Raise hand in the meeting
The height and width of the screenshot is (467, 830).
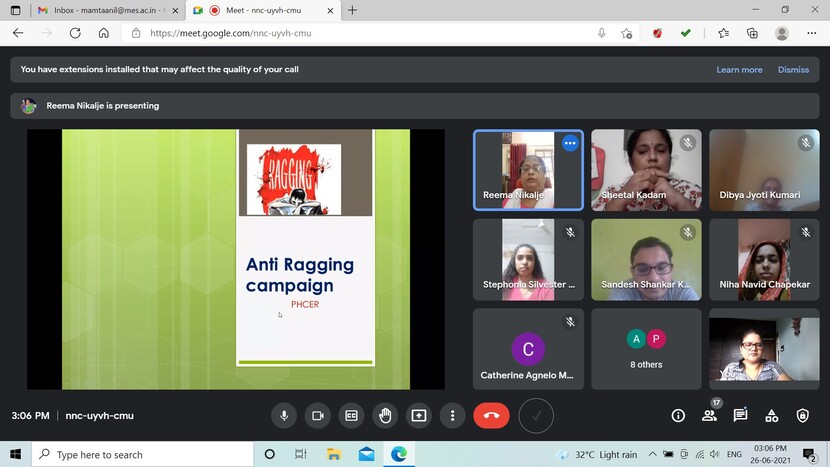385,415
